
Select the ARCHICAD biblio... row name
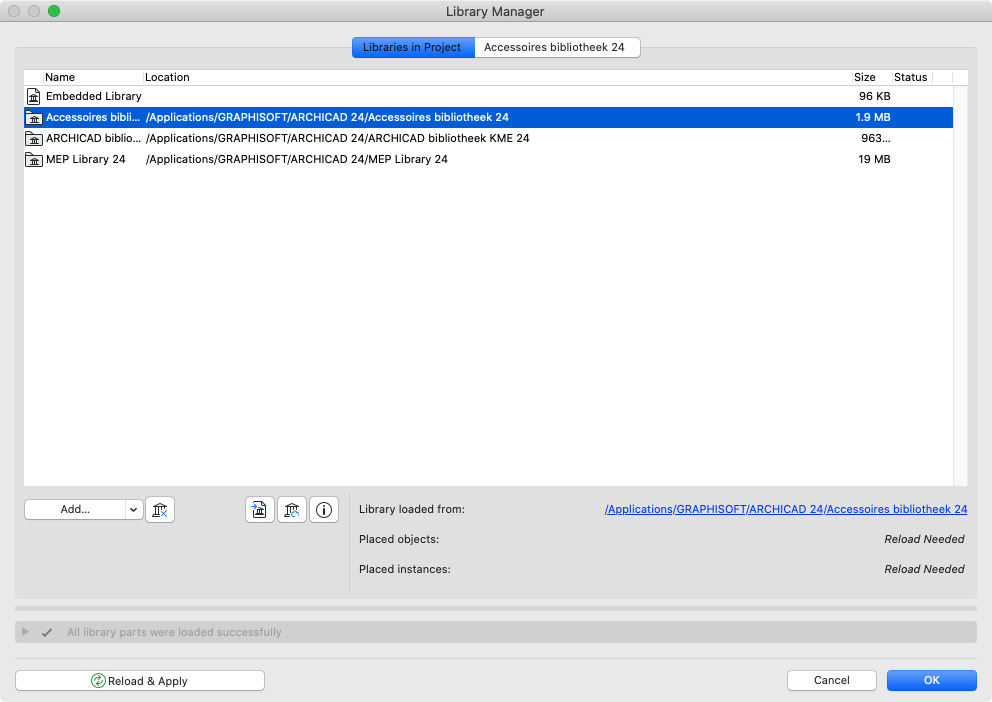click(x=93, y=138)
